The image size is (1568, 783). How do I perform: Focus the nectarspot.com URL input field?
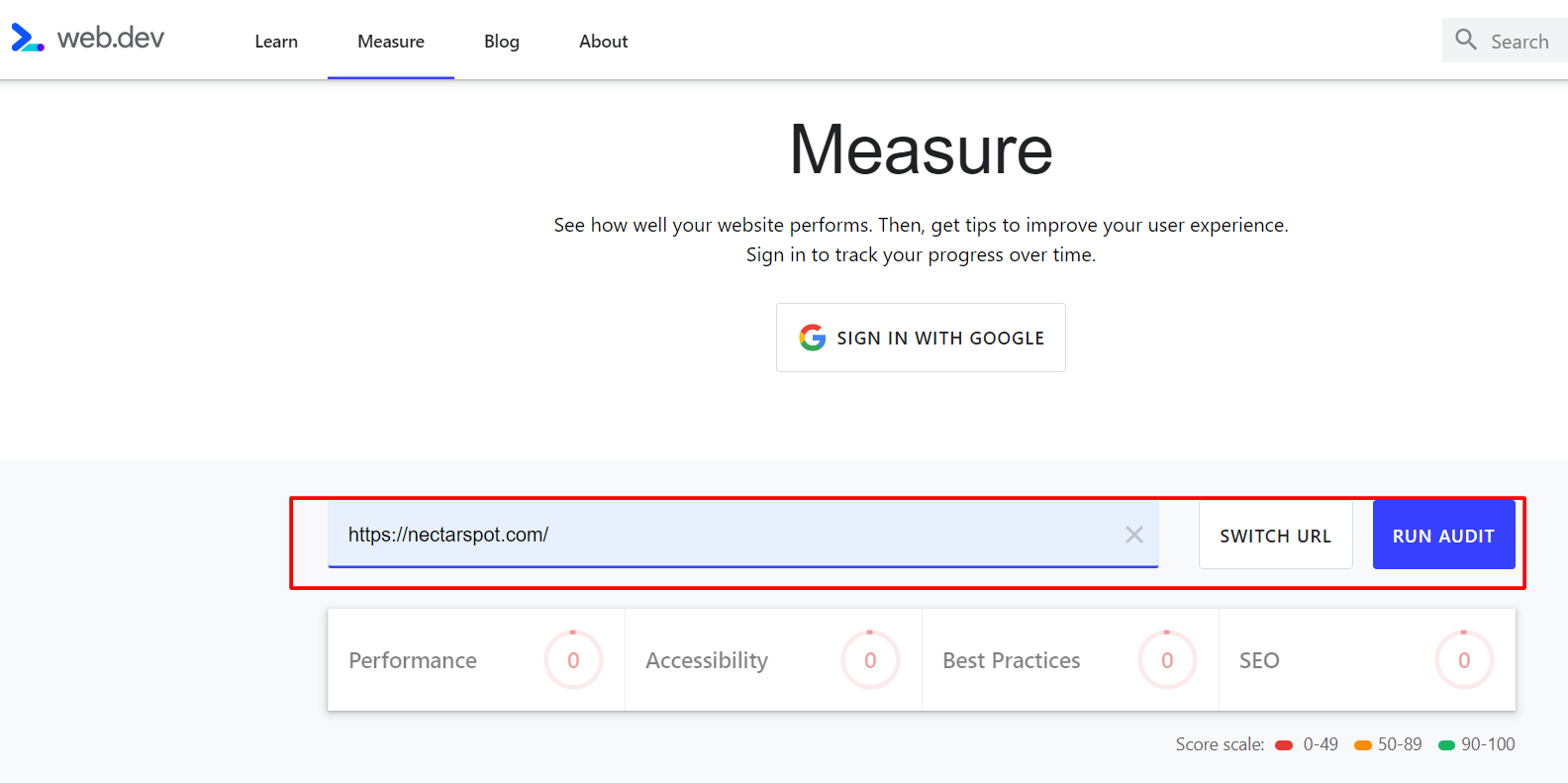tap(723, 535)
